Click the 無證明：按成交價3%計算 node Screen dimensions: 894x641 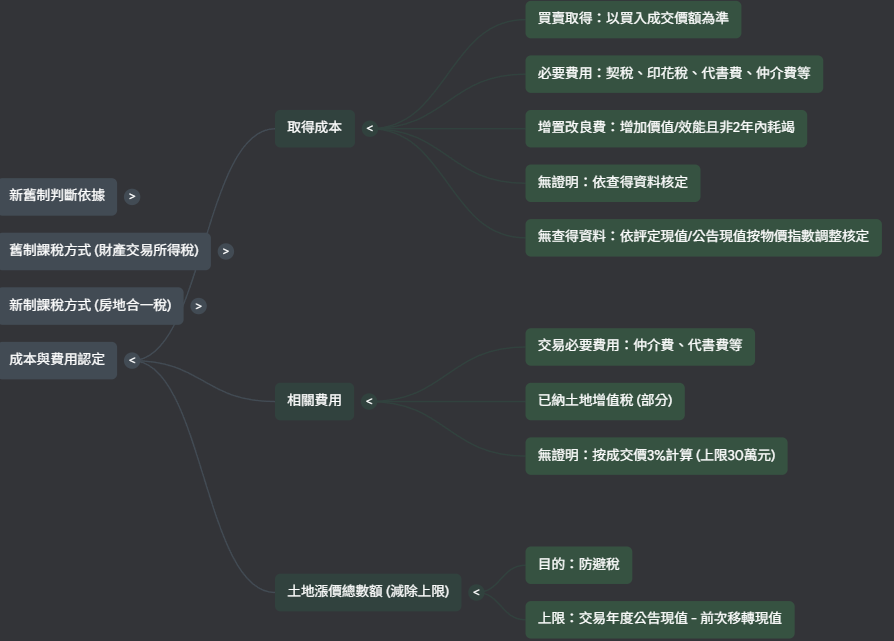655,455
